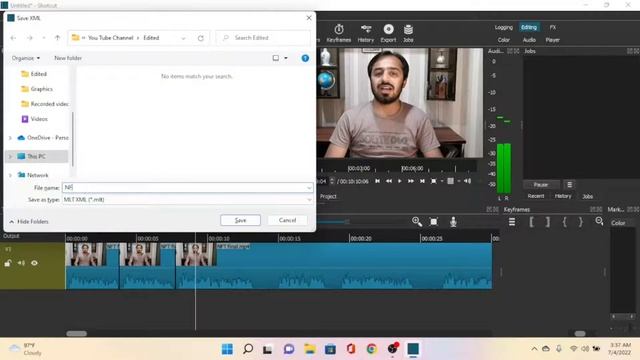
Task: Switch to the Player layout
Action: (553, 40)
